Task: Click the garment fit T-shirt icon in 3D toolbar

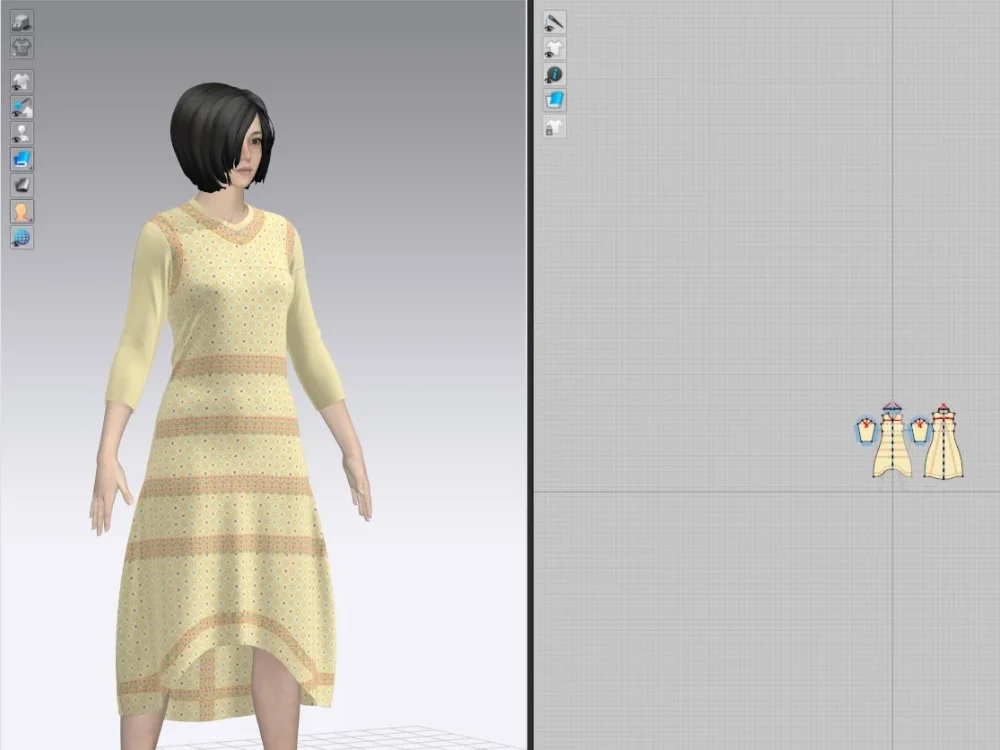Action: click(x=22, y=47)
